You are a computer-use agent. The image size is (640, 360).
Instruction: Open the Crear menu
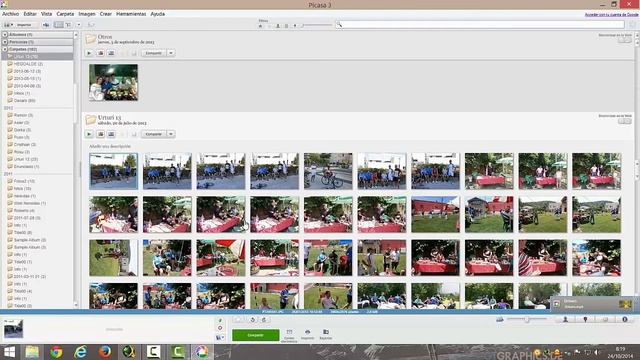106,14
